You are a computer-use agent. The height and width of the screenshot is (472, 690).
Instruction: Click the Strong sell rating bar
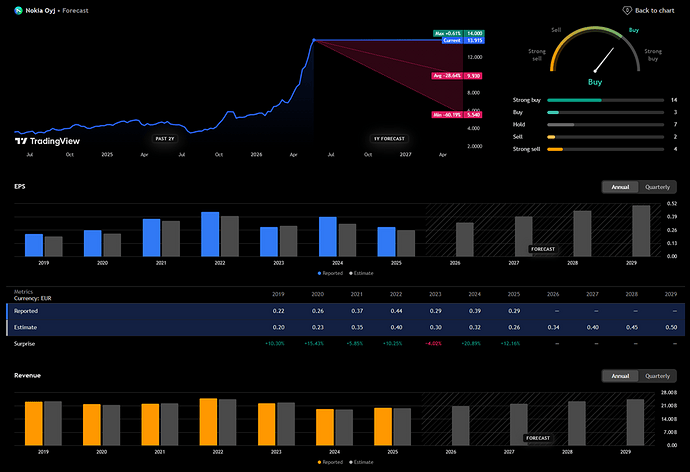click(x=605, y=150)
